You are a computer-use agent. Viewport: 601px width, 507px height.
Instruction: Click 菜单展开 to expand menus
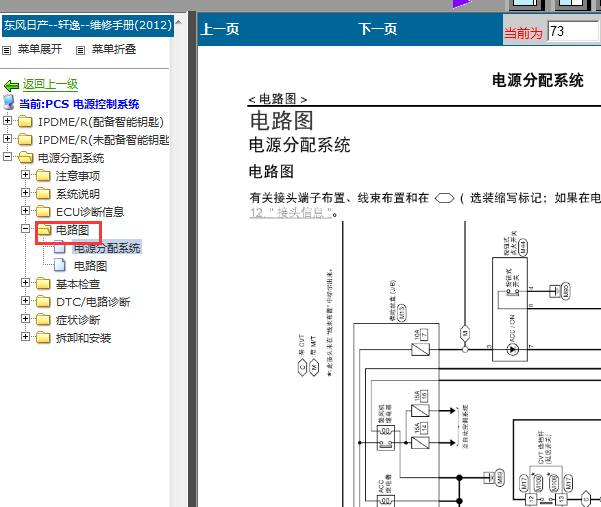[40, 49]
